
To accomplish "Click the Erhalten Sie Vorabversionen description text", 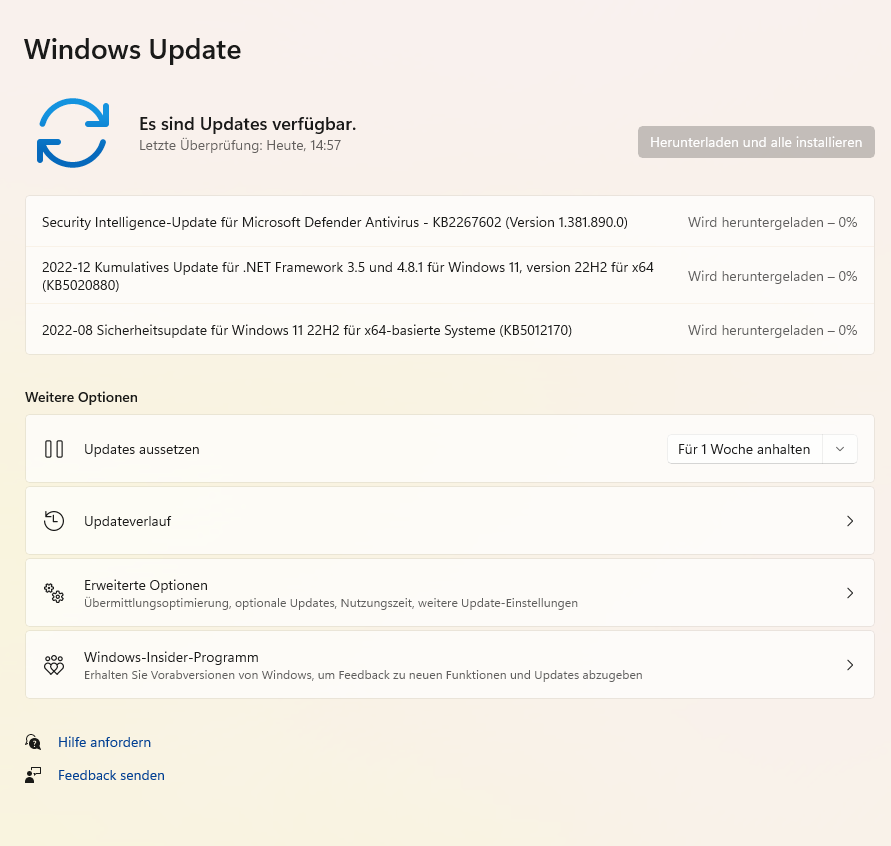I will coord(363,675).
